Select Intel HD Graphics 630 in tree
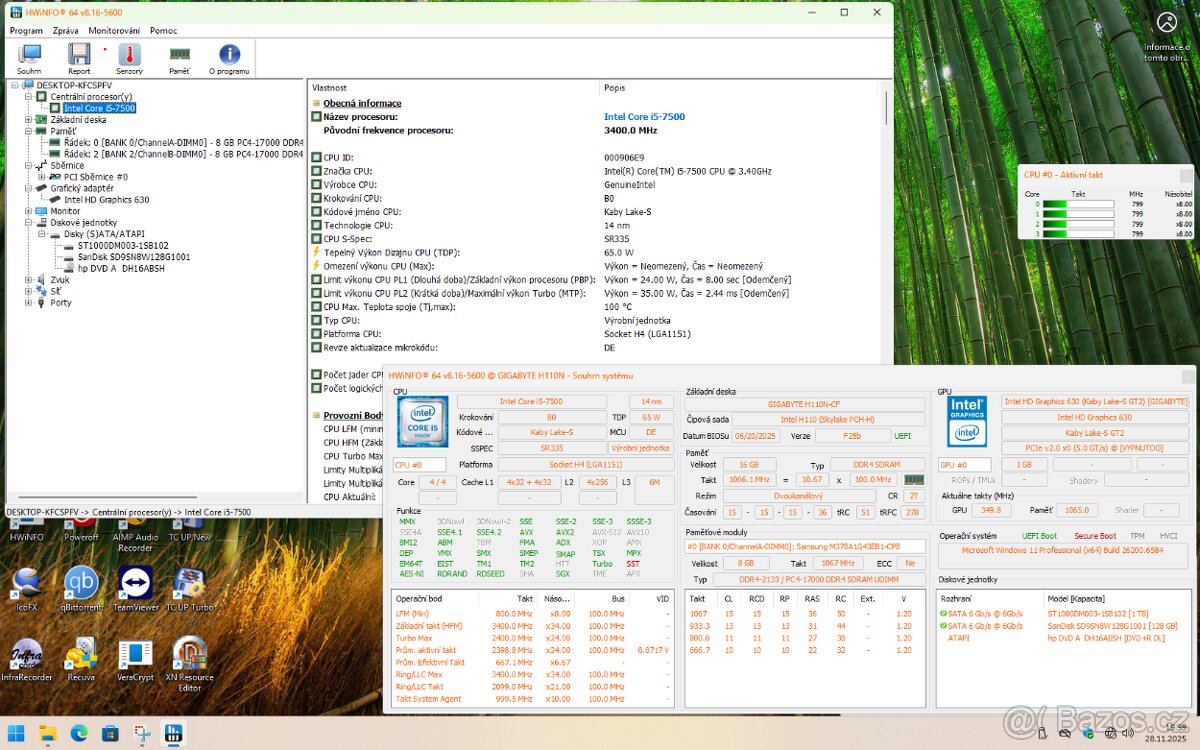Image resolution: width=1200 pixels, height=750 pixels. point(106,200)
